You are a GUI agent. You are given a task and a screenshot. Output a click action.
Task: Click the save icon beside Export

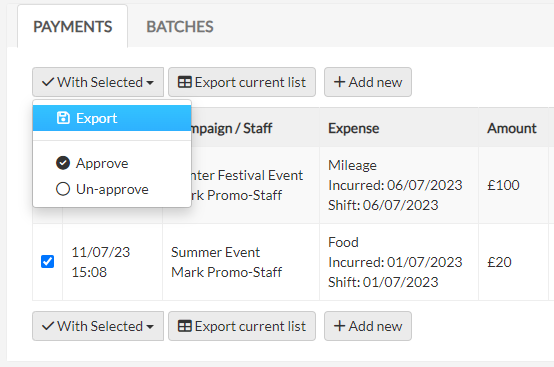point(63,118)
